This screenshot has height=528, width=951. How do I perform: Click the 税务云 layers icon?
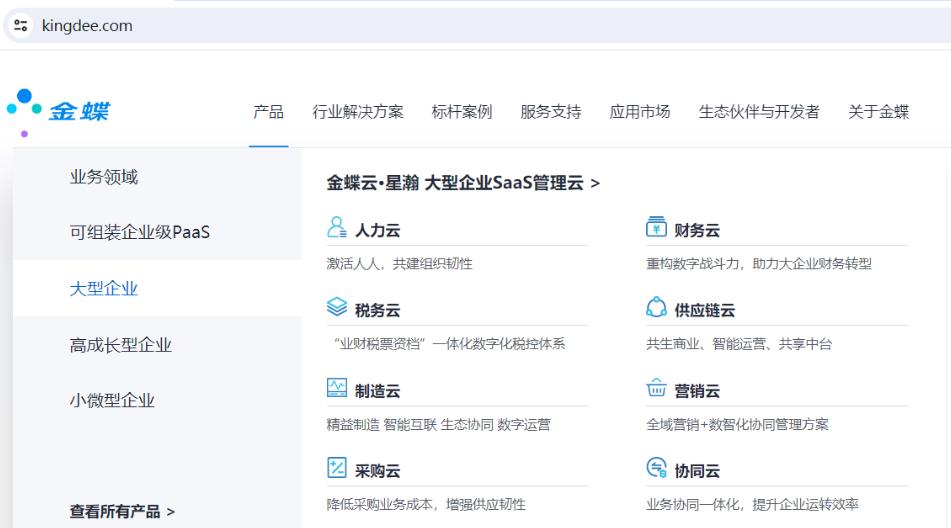(337, 307)
